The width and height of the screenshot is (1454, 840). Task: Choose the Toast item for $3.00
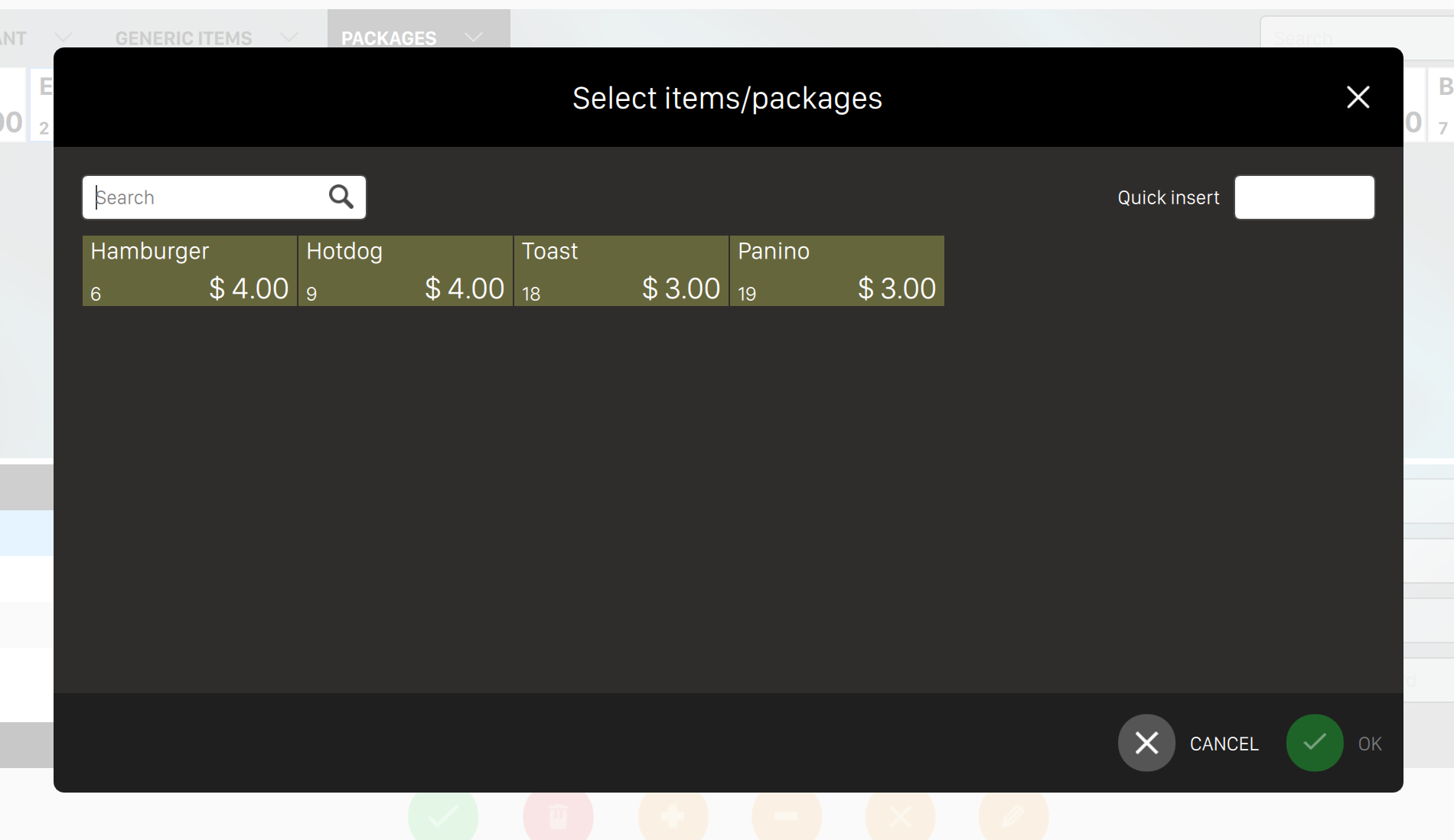(621, 271)
